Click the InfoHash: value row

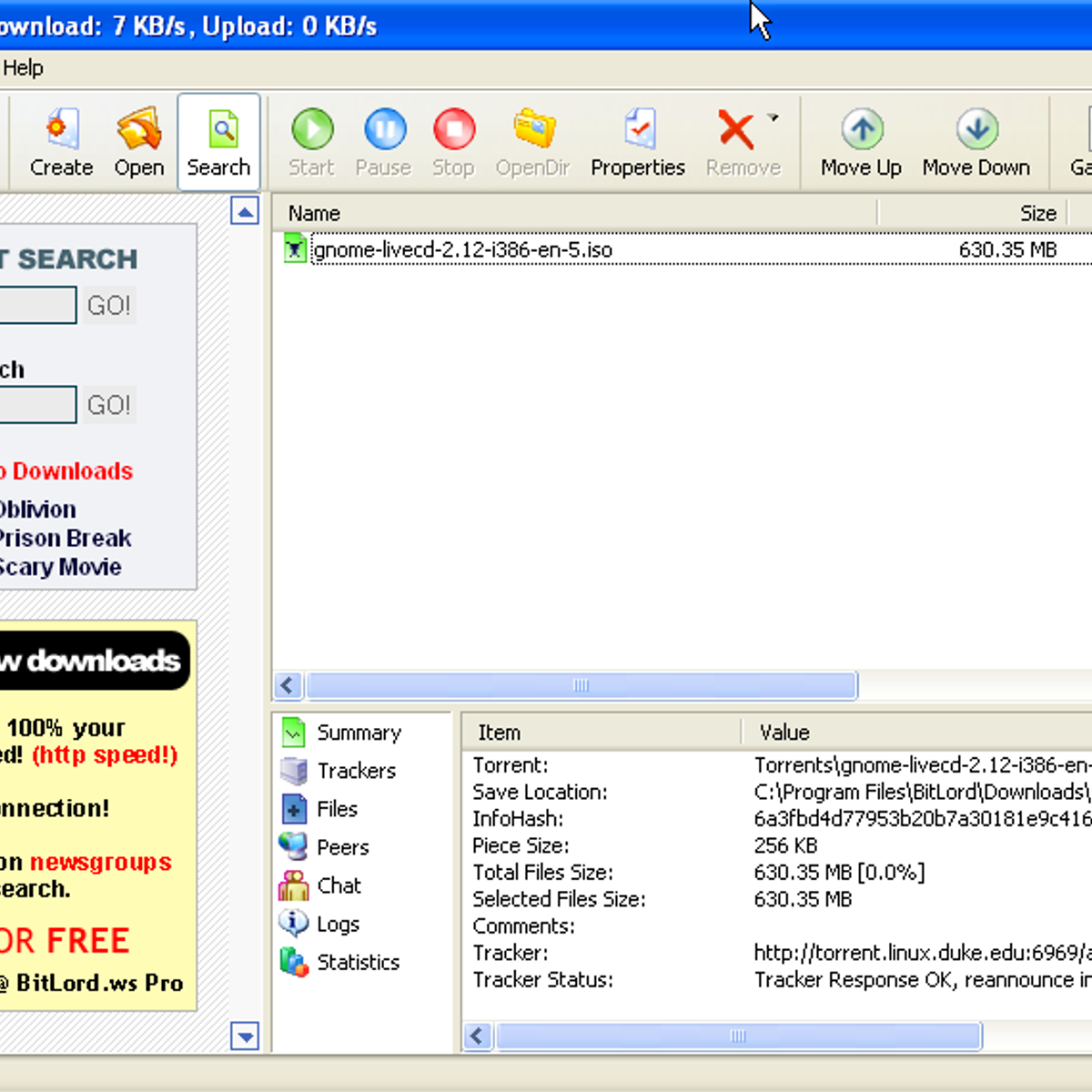778,819
